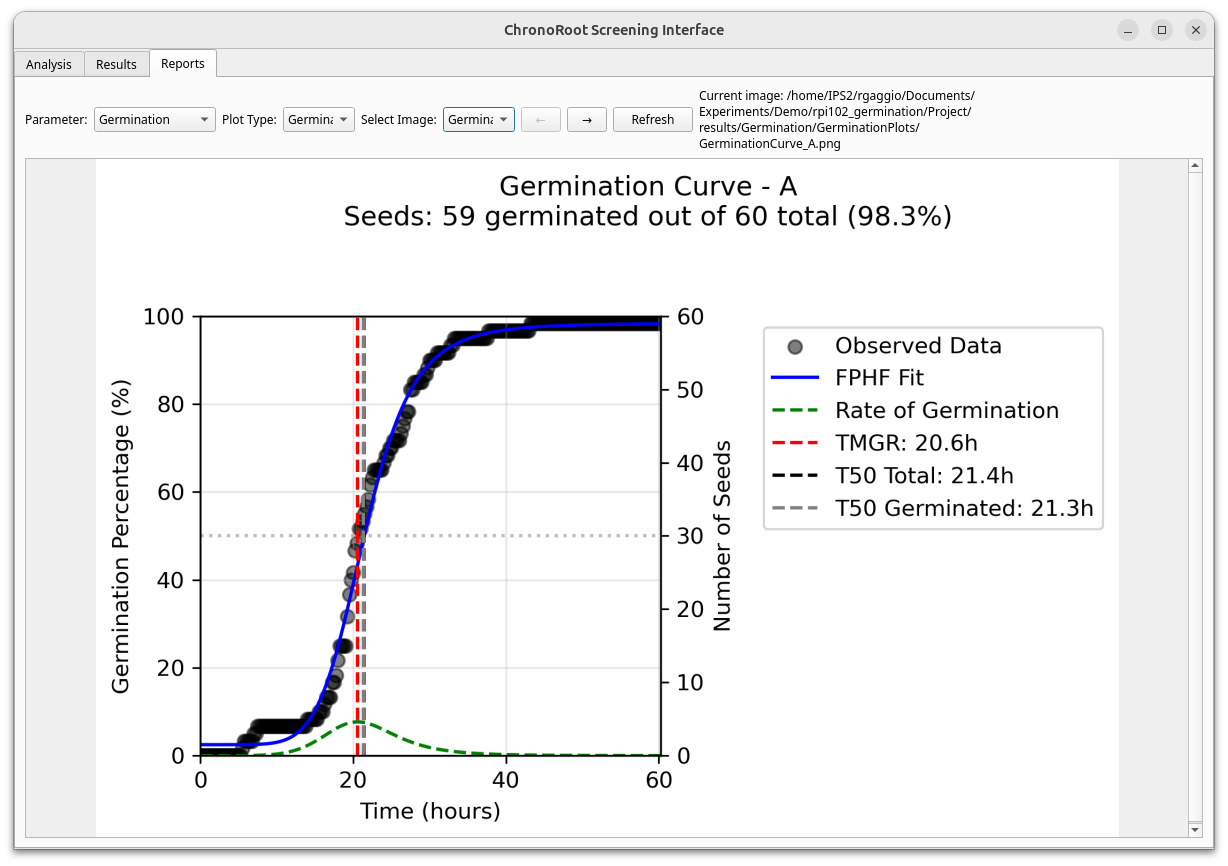The image size is (1228, 866).
Task: Click the ChronoRoot Screening Interface title bar
Action: coord(614,30)
